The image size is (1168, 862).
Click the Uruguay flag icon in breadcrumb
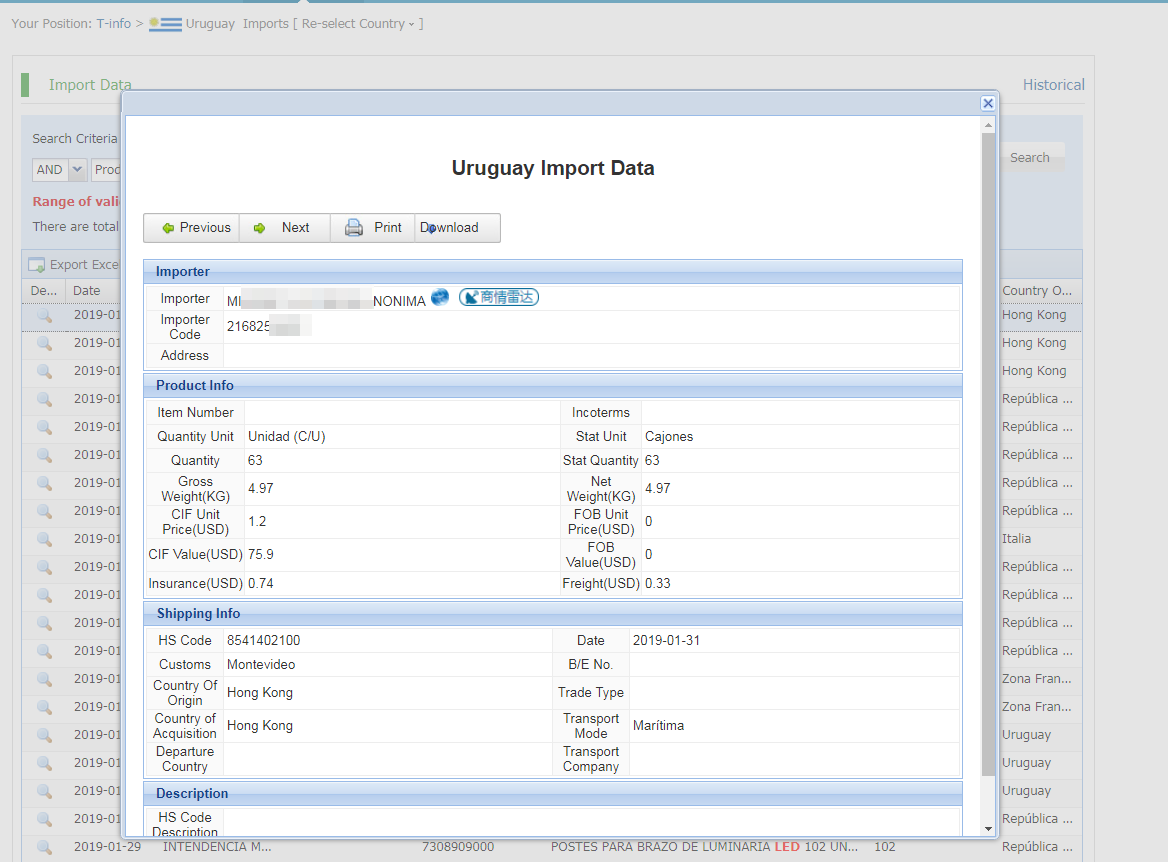[165, 24]
